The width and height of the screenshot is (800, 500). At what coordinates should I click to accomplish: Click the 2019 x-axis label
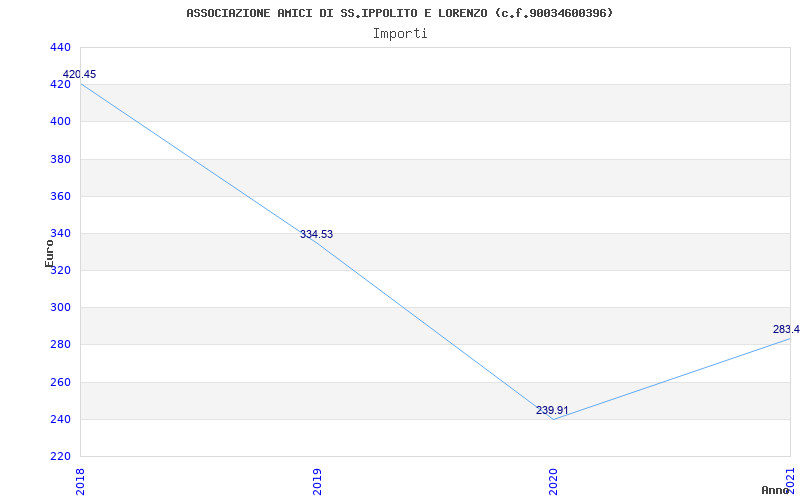click(x=317, y=480)
